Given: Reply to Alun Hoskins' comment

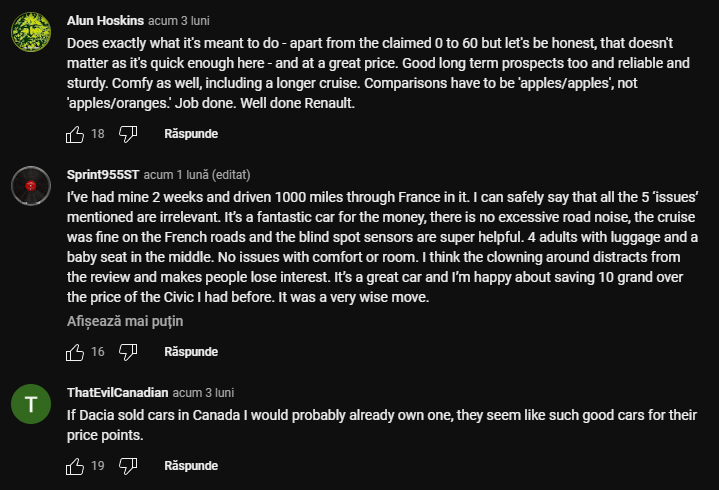Looking at the screenshot, I should (x=190, y=134).
